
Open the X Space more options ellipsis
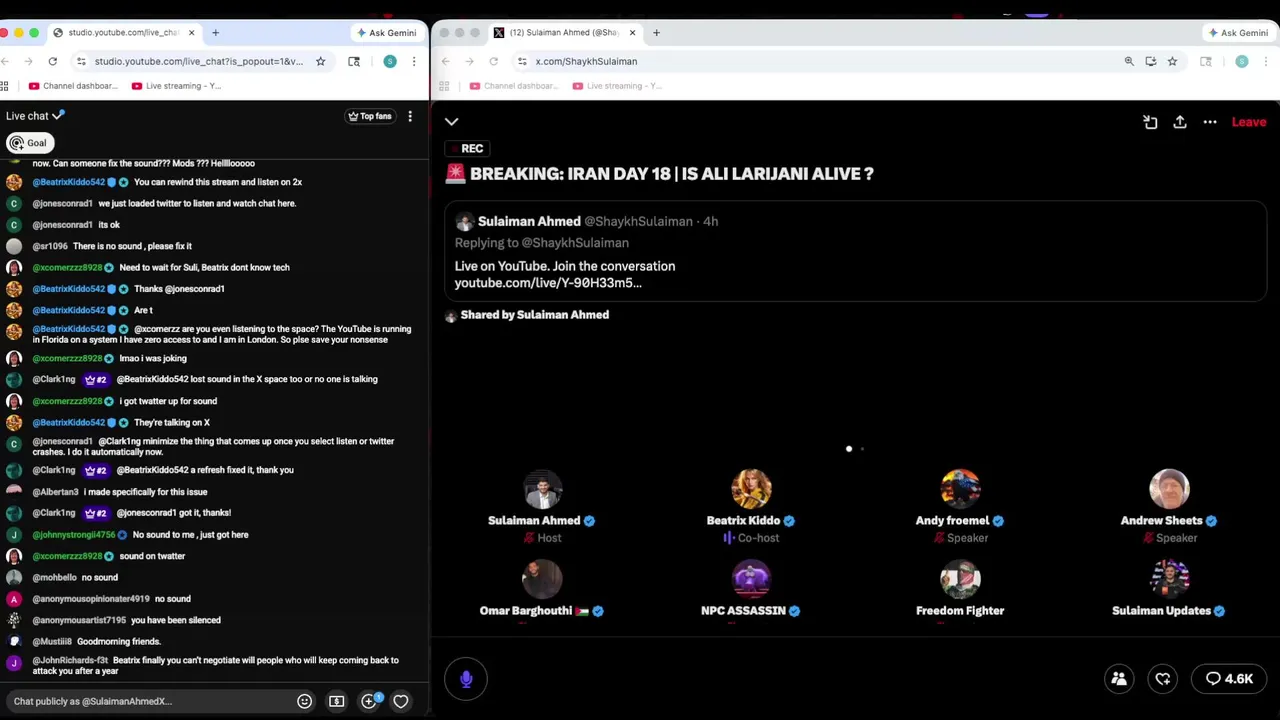[x=1210, y=122]
